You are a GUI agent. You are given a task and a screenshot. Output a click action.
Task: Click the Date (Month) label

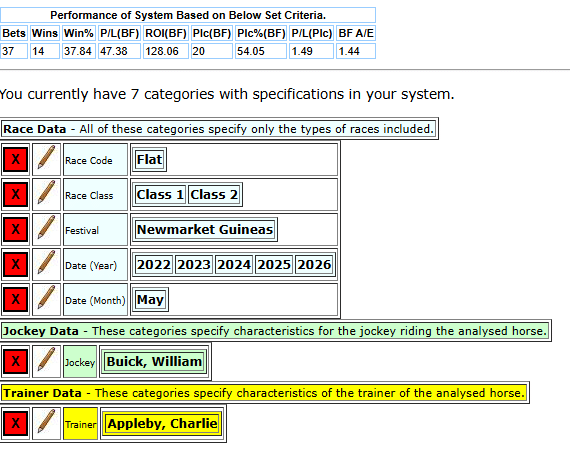click(96, 300)
